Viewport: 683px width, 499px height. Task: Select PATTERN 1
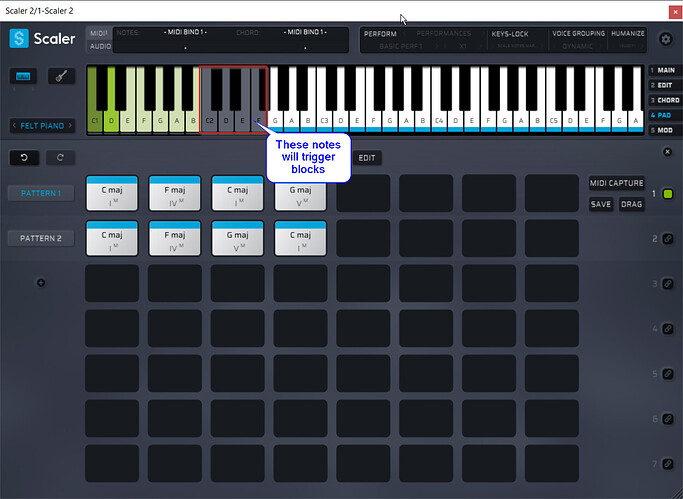coord(41,193)
